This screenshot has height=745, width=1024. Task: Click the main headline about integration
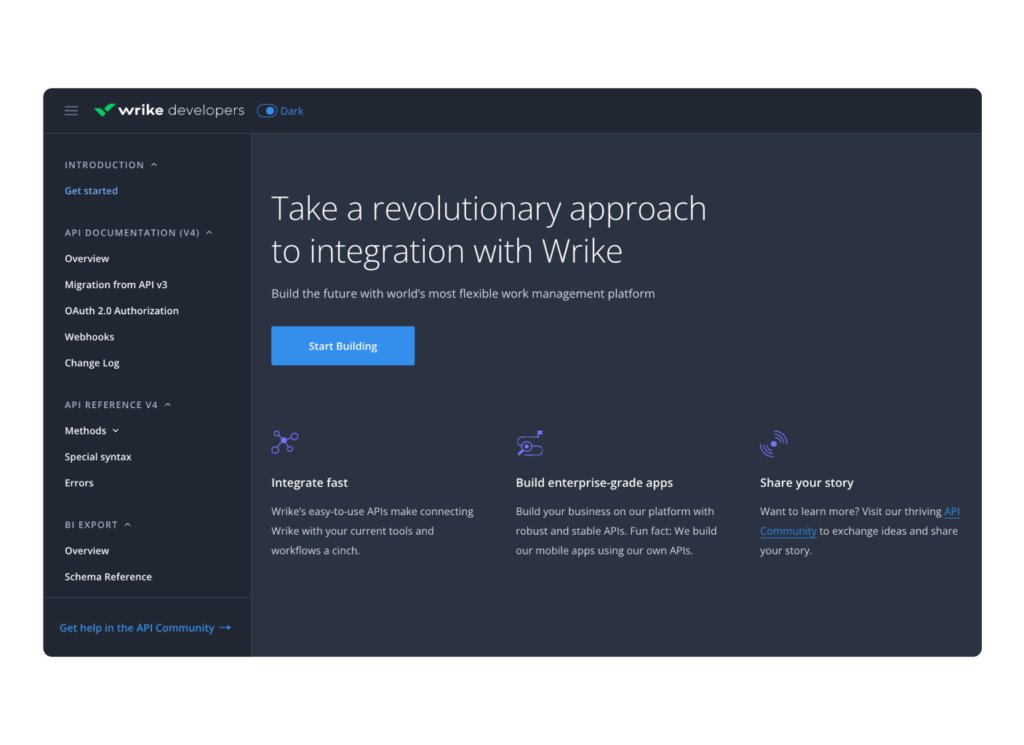pos(488,230)
